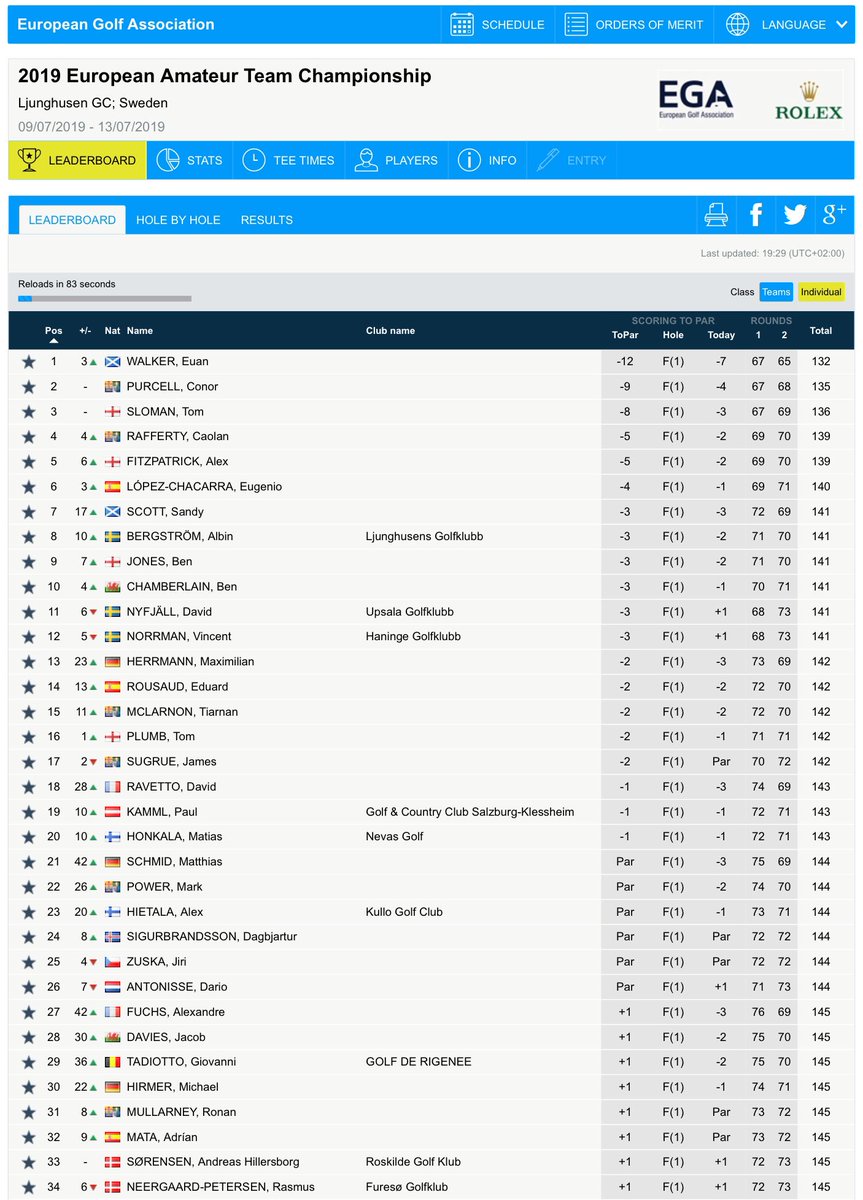
Task: Open the Schedule calendar icon
Action: click(x=463, y=25)
